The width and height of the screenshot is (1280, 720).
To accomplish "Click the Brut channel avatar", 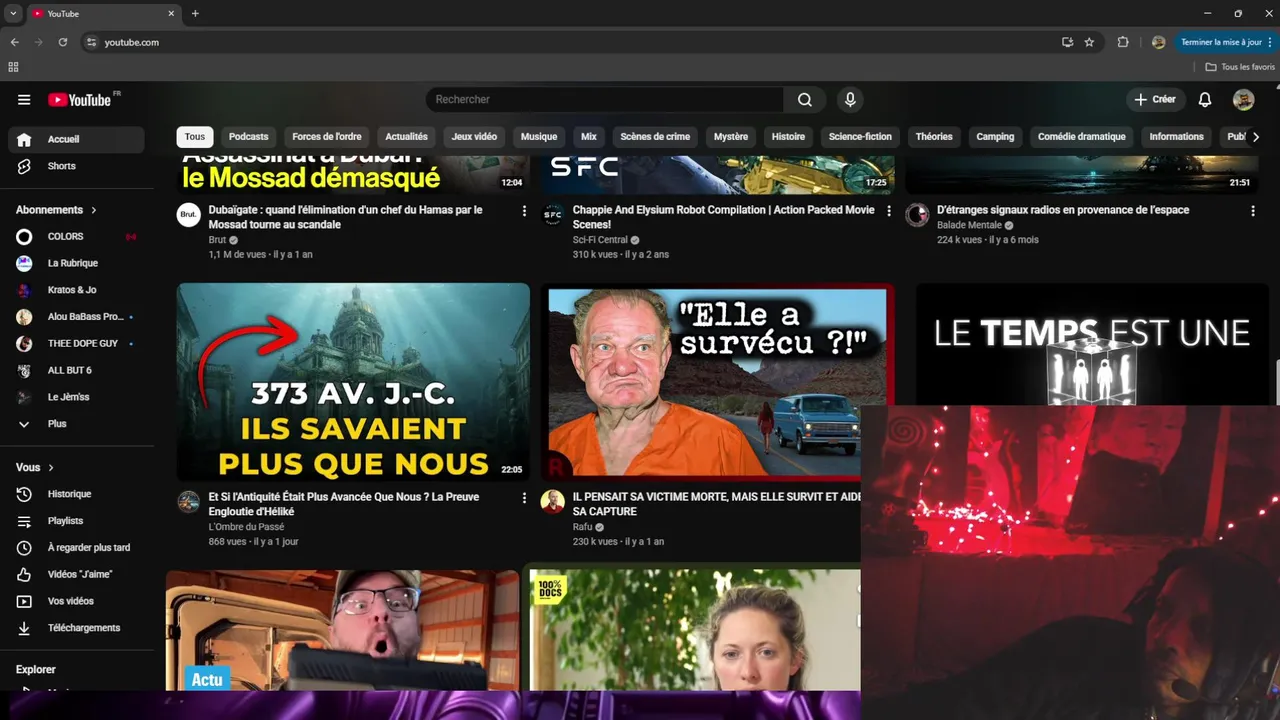I will tap(189, 215).
